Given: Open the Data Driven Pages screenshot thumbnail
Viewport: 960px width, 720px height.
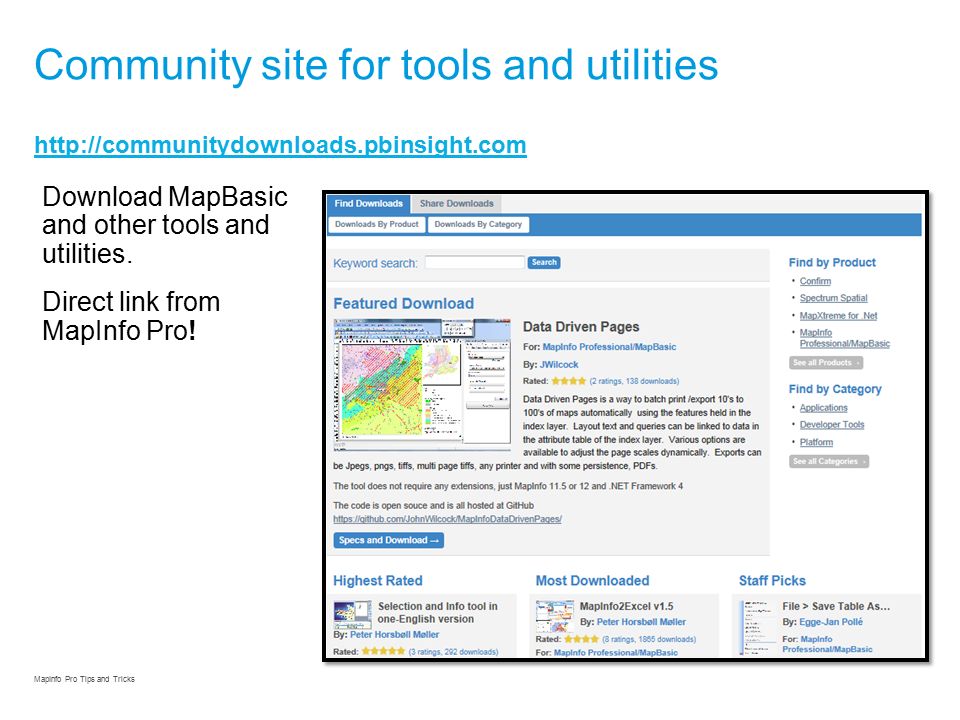Looking at the screenshot, I should [x=422, y=384].
